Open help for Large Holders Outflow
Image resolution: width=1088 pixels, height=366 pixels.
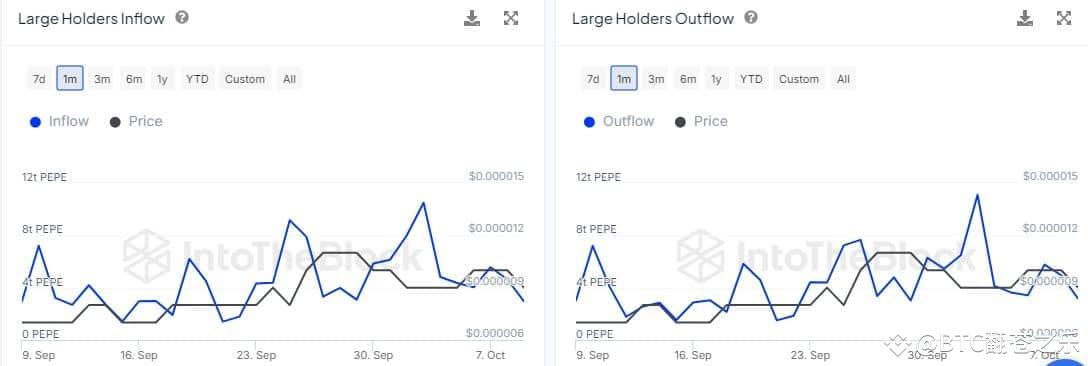tap(751, 17)
